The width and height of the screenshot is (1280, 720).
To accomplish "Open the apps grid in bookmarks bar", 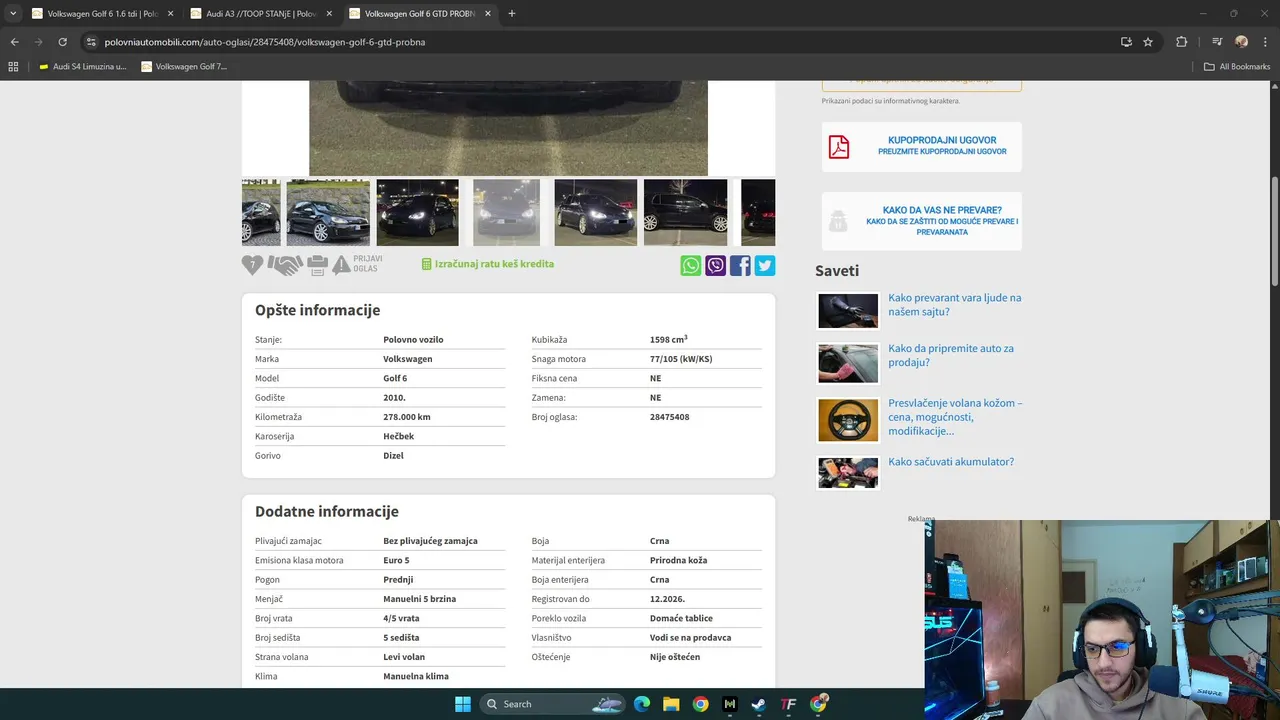I will pos(13,67).
